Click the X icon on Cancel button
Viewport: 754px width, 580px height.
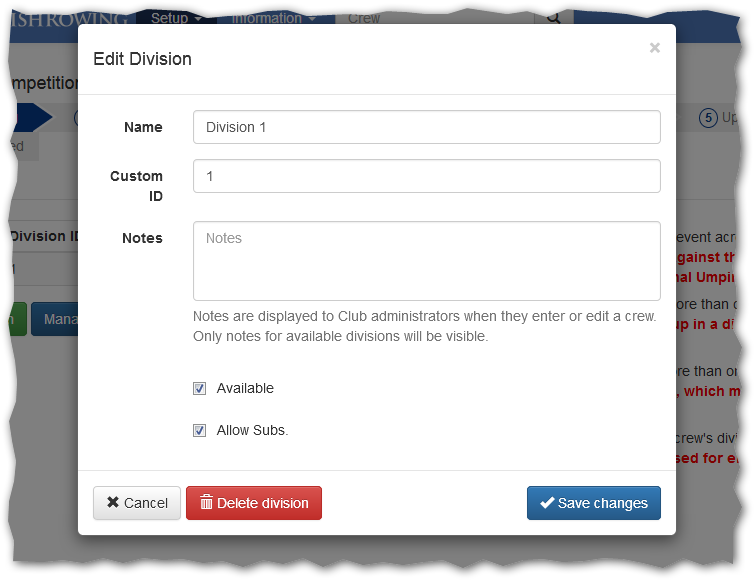[113, 503]
